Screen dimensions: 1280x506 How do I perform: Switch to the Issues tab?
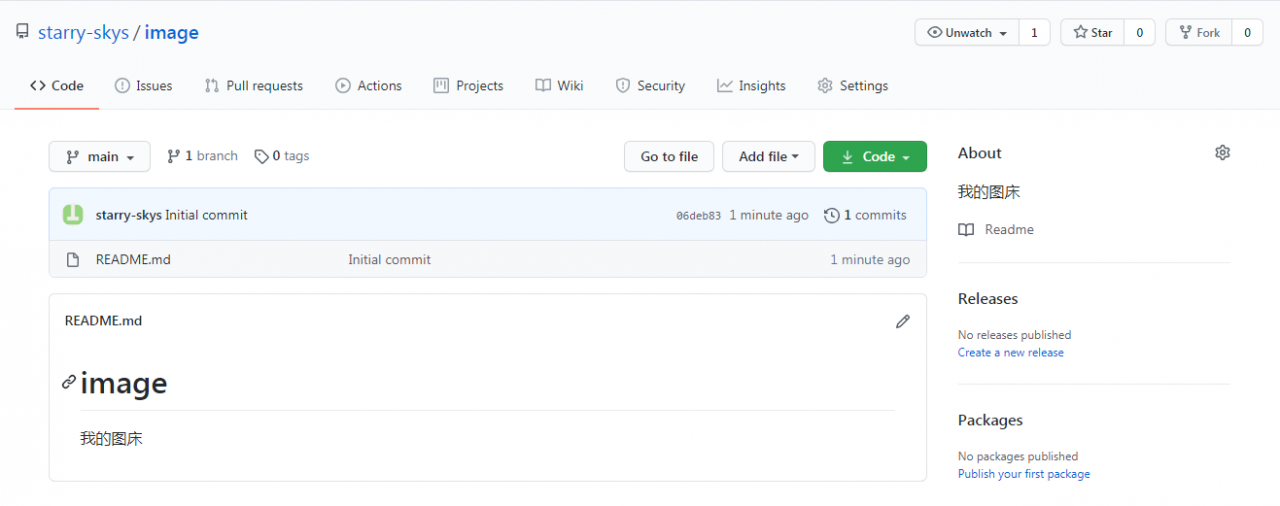(143, 86)
